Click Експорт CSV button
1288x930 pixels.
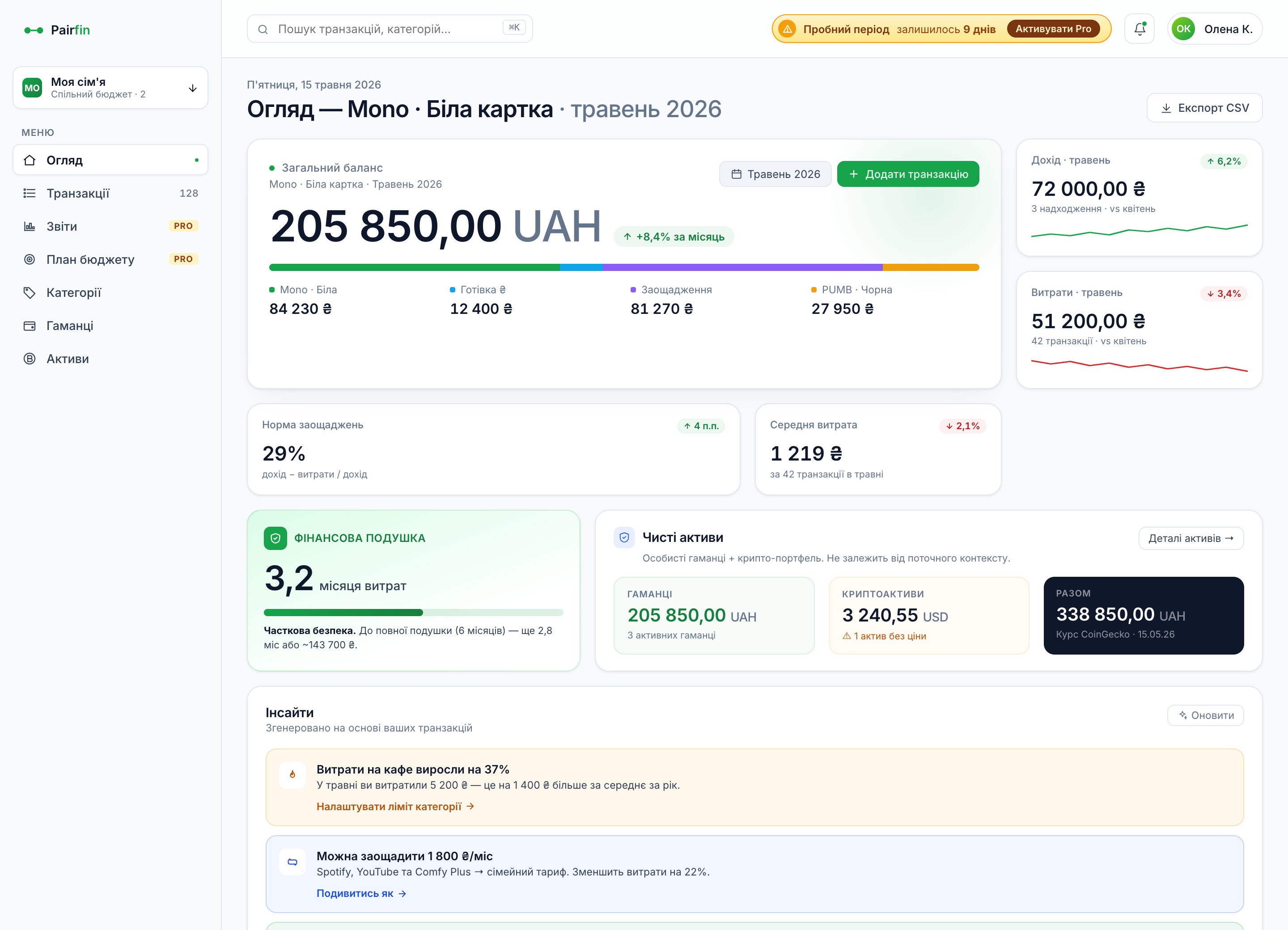(x=1204, y=108)
